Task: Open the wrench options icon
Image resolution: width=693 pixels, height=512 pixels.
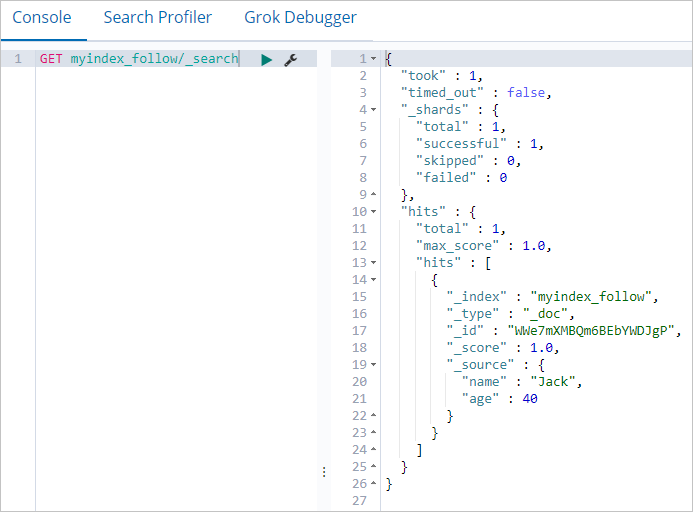Action: (290, 59)
